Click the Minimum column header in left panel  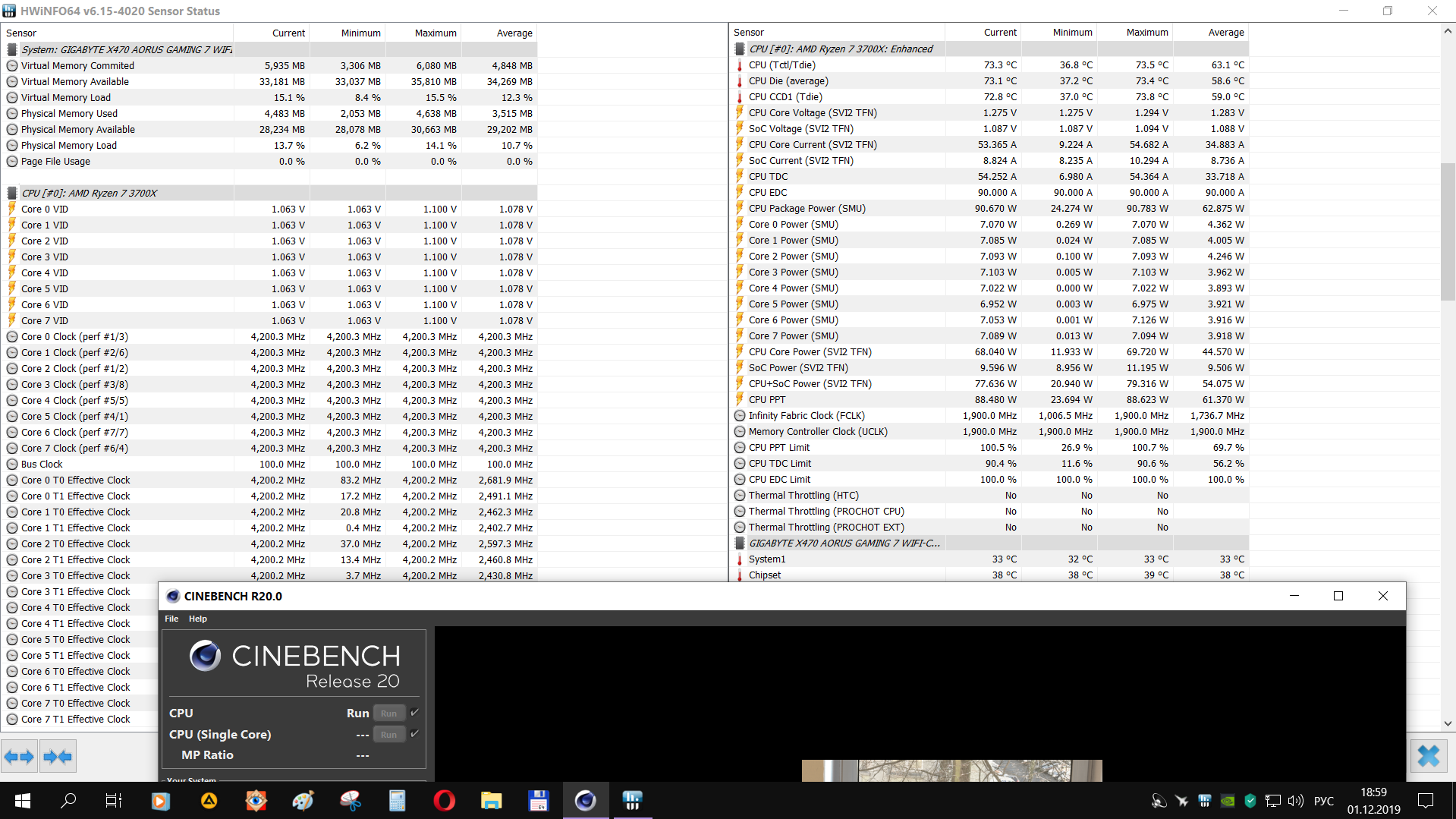pos(347,33)
